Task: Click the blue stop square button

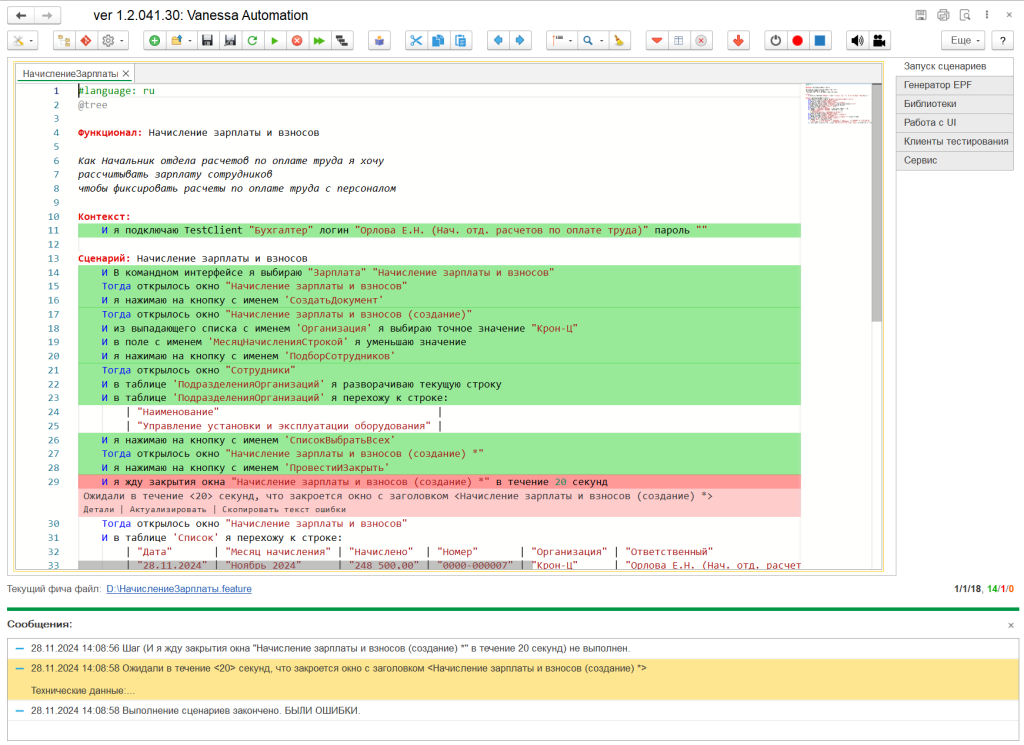Action: pos(819,41)
